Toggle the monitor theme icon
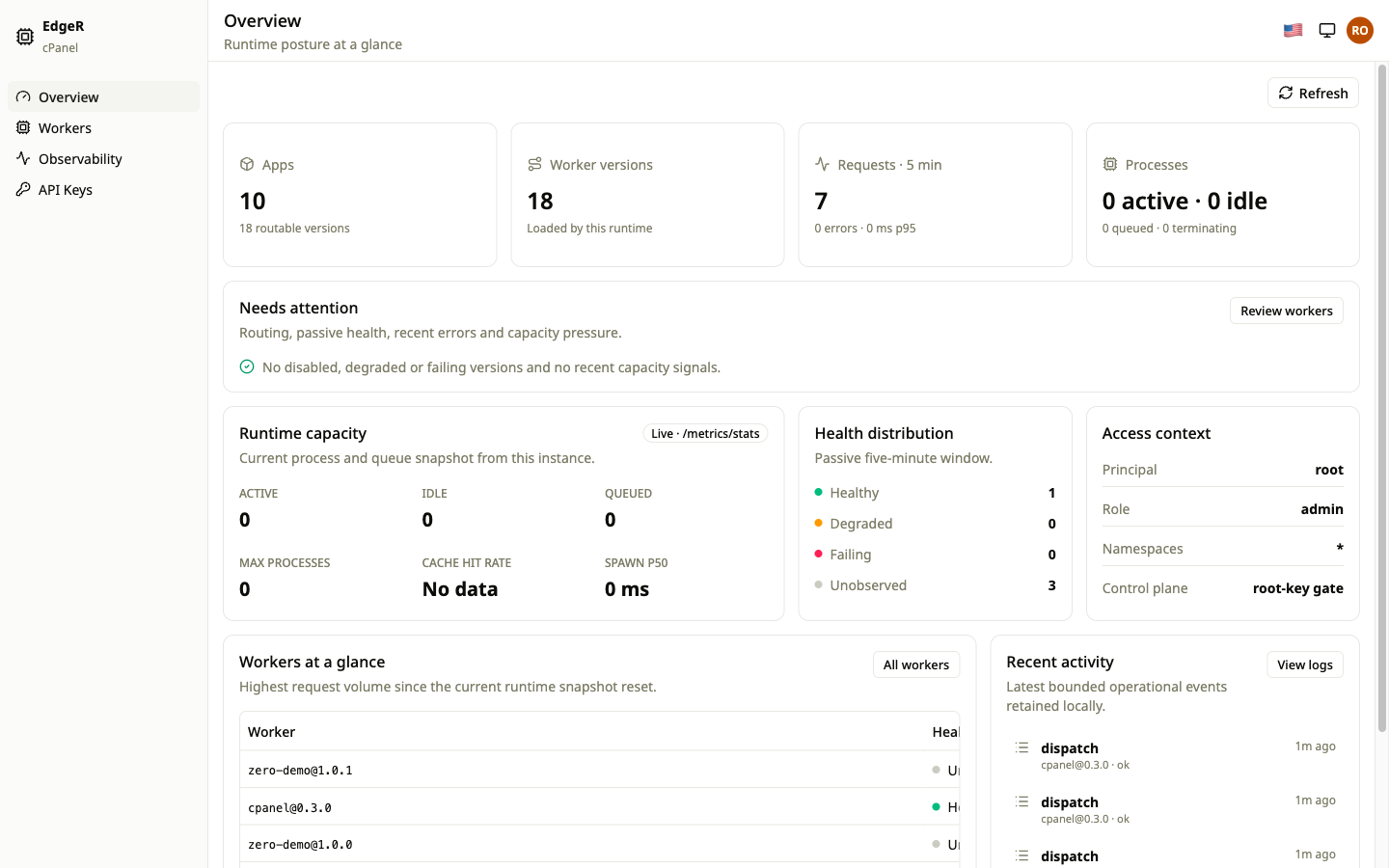 [1327, 30]
